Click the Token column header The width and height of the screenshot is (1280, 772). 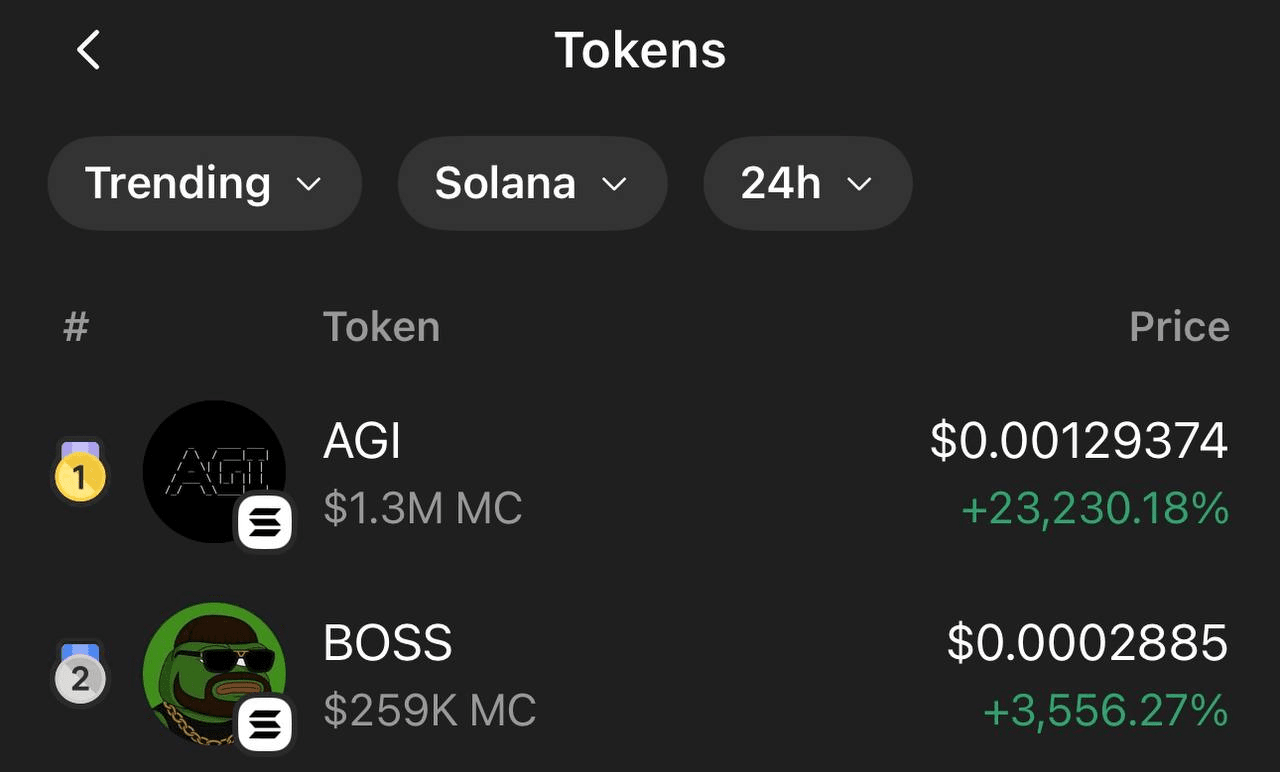381,327
